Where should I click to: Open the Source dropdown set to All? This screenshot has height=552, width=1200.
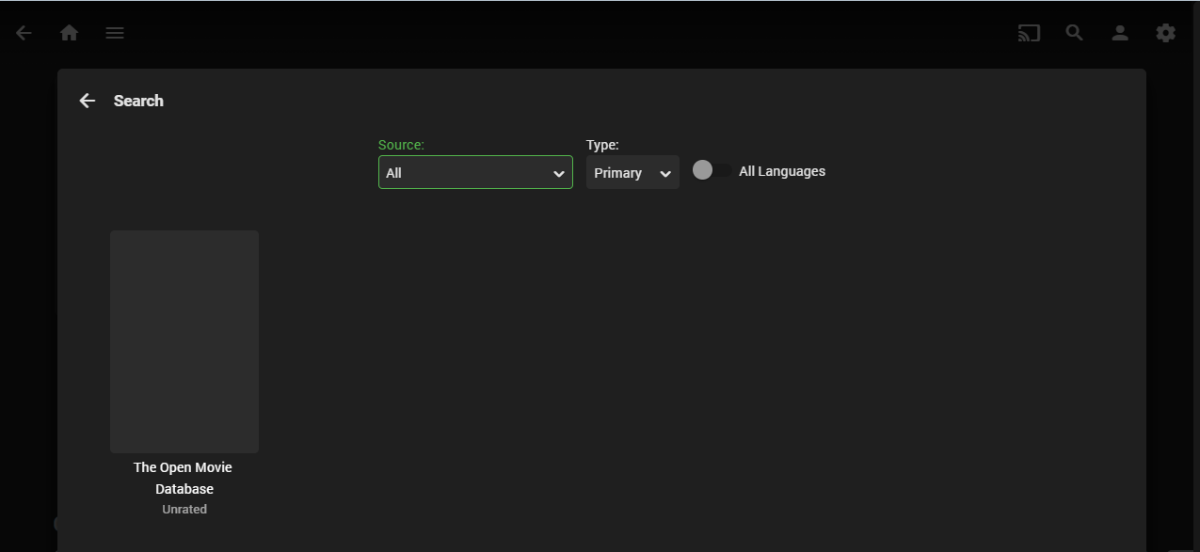pyautogui.click(x=465, y=172)
